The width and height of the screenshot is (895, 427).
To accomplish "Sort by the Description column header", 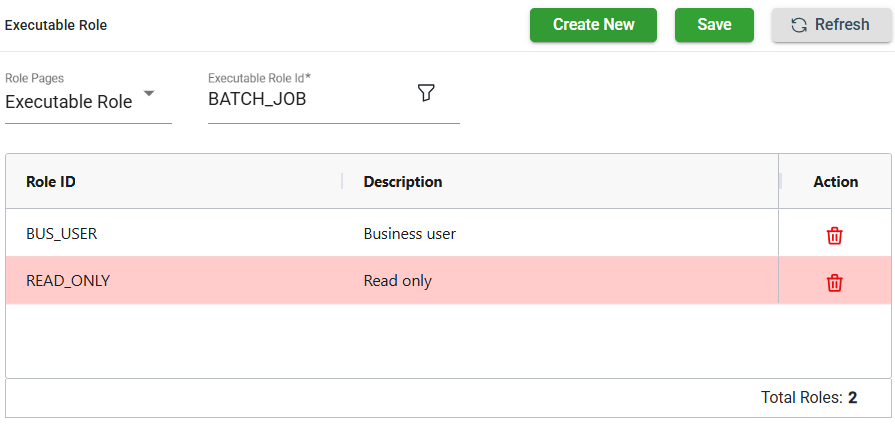I will pyautogui.click(x=403, y=182).
